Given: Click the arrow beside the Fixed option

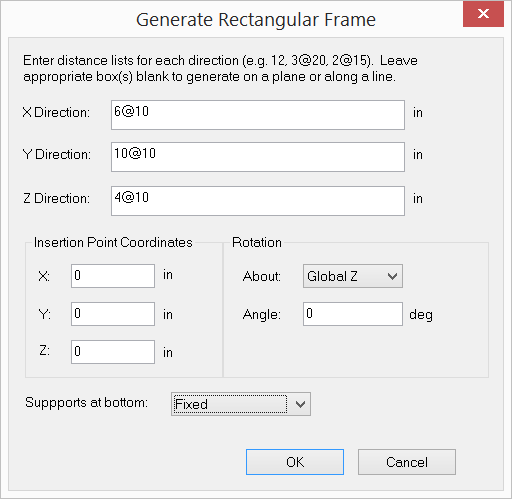Looking at the screenshot, I should [300, 404].
